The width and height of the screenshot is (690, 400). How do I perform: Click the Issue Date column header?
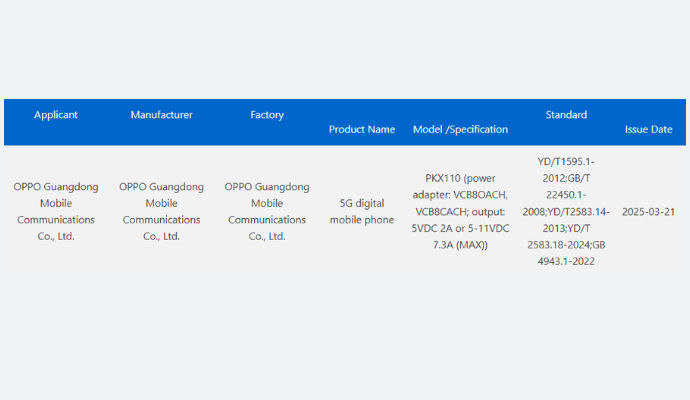pos(648,129)
